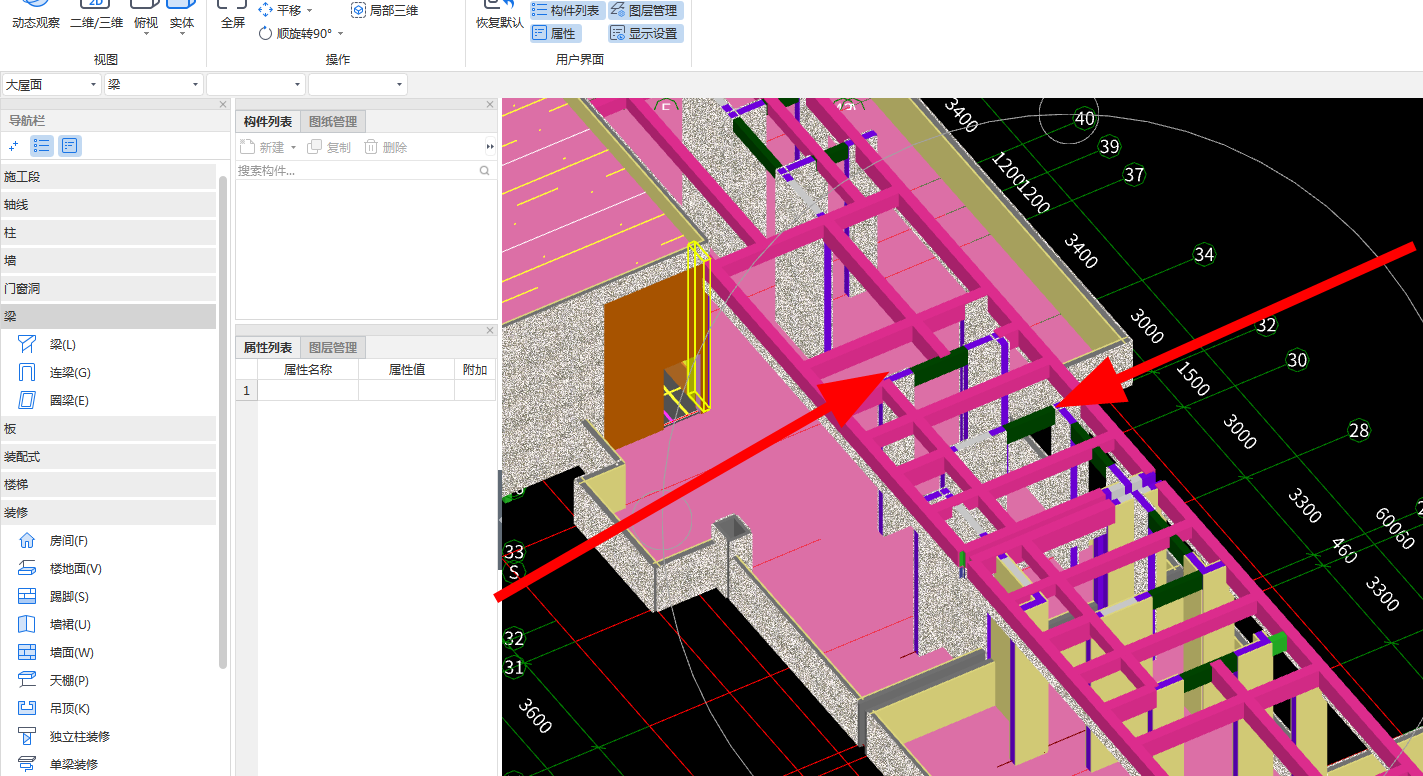Toggle 显示设置 panel visibility
1423x776 pixels.
[644, 33]
